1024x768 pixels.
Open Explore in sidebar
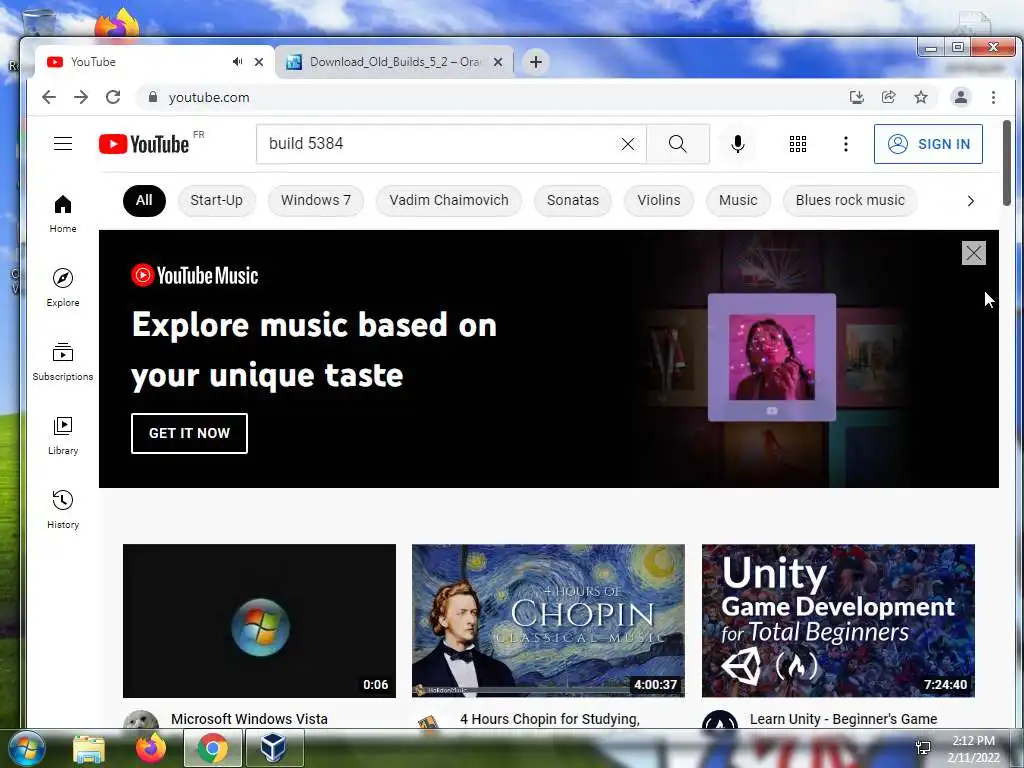(63, 288)
